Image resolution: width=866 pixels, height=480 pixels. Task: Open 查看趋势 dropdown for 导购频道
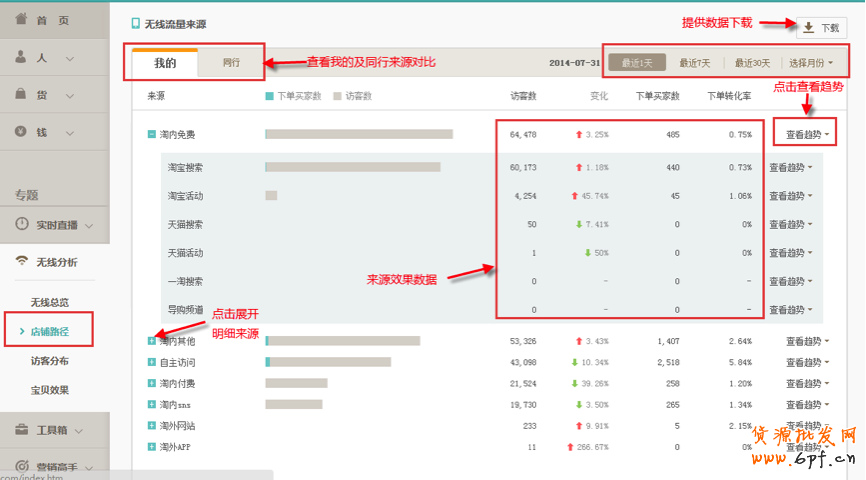[x=791, y=309]
